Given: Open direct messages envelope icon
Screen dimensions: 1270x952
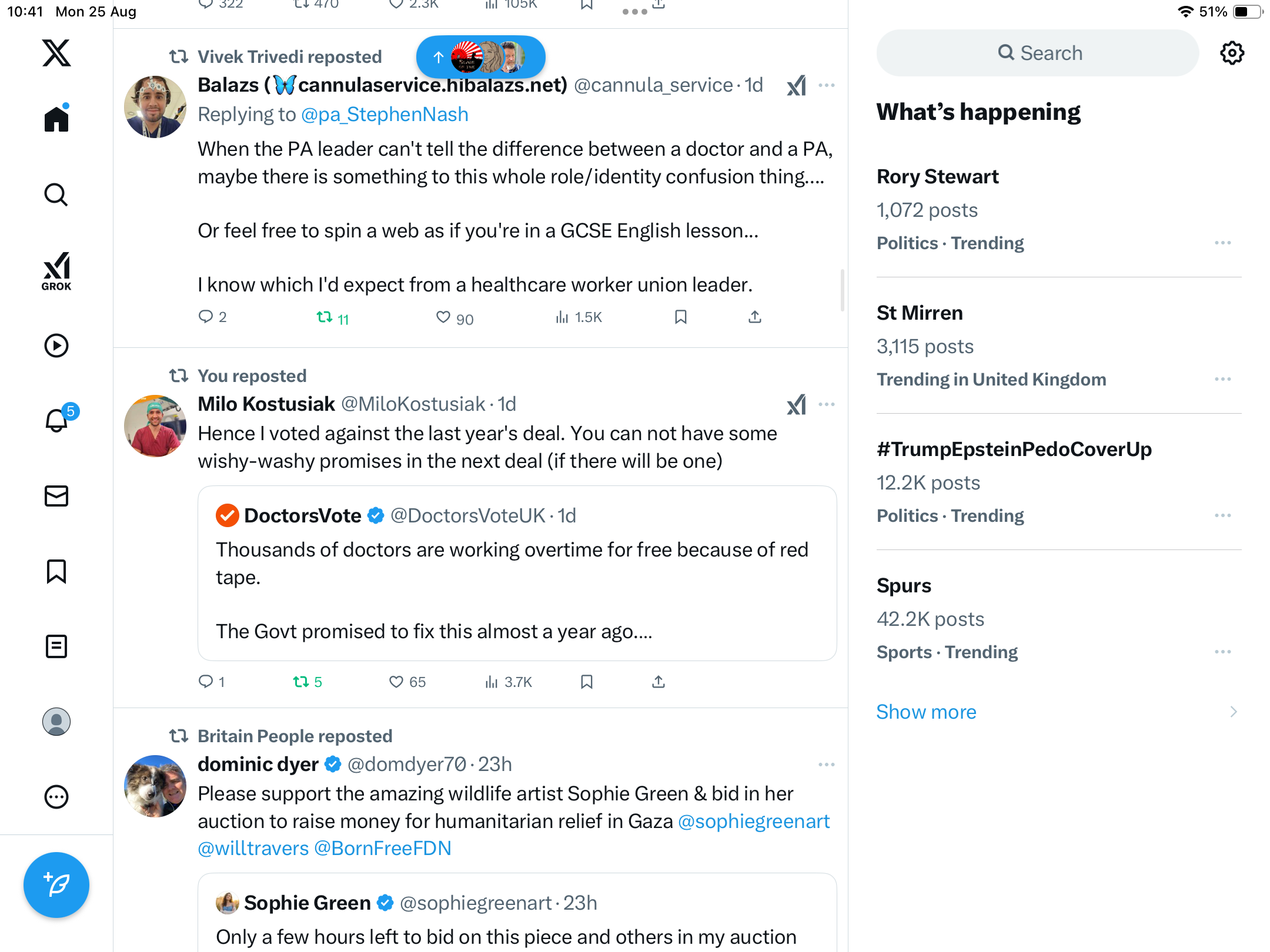Looking at the screenshot, I should coord(56,496).
